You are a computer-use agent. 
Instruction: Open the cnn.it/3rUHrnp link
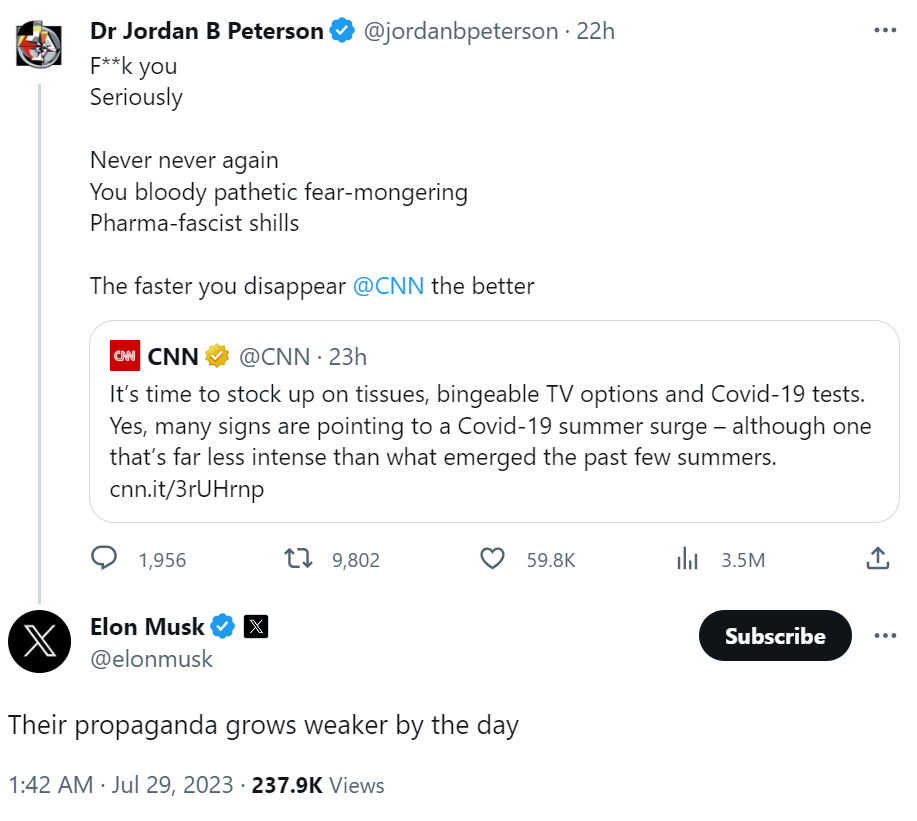[187, 490]
